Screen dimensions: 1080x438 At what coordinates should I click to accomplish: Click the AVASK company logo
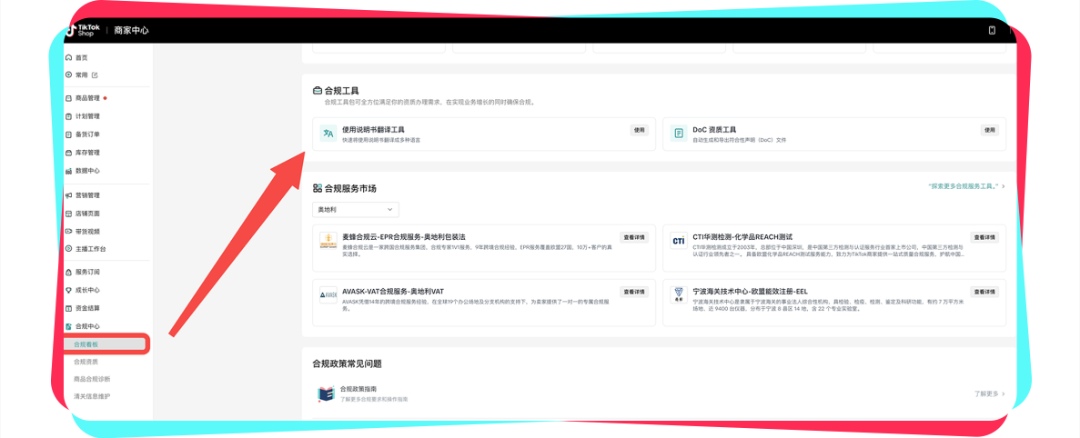328,295
